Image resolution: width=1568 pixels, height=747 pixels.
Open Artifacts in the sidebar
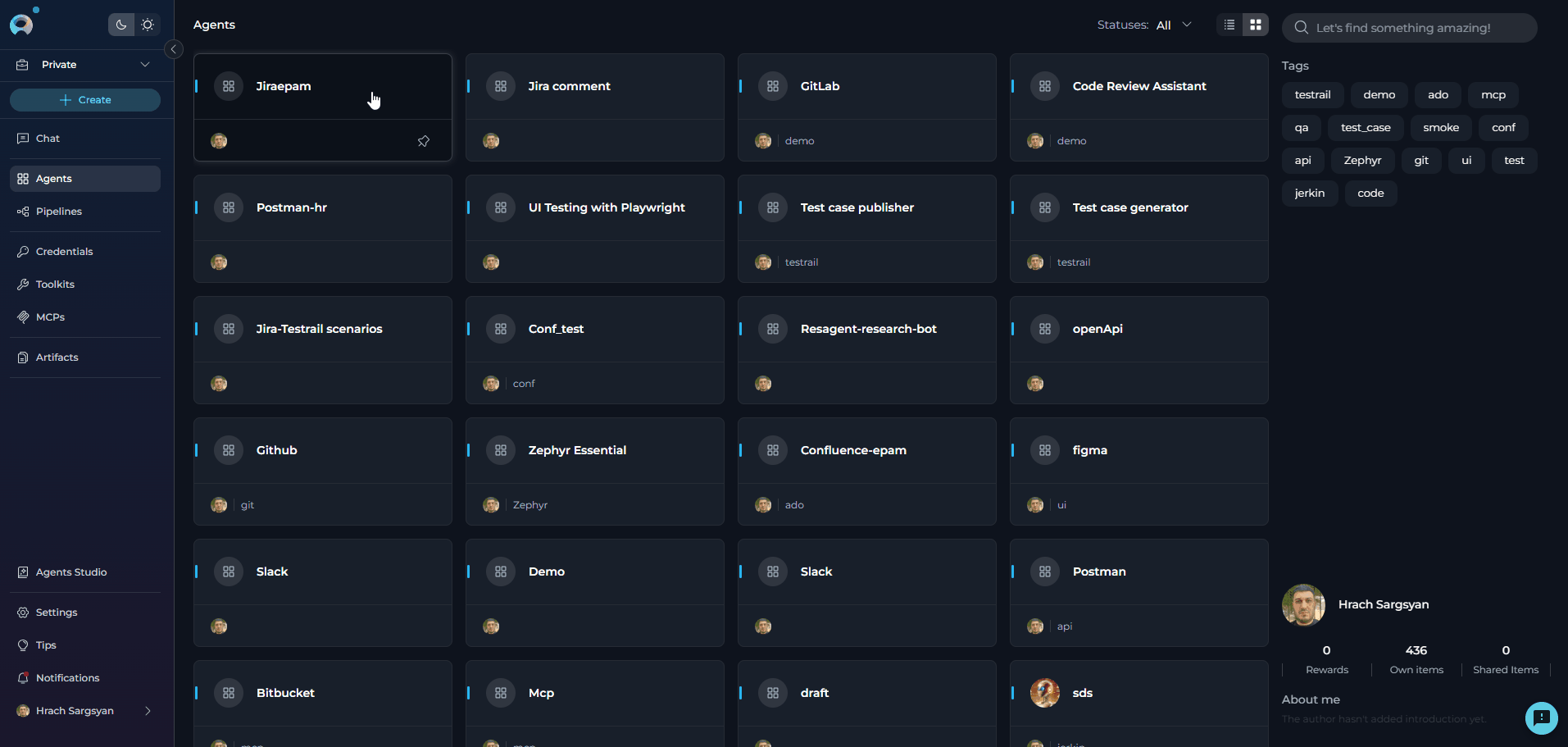tap(85, 358)
